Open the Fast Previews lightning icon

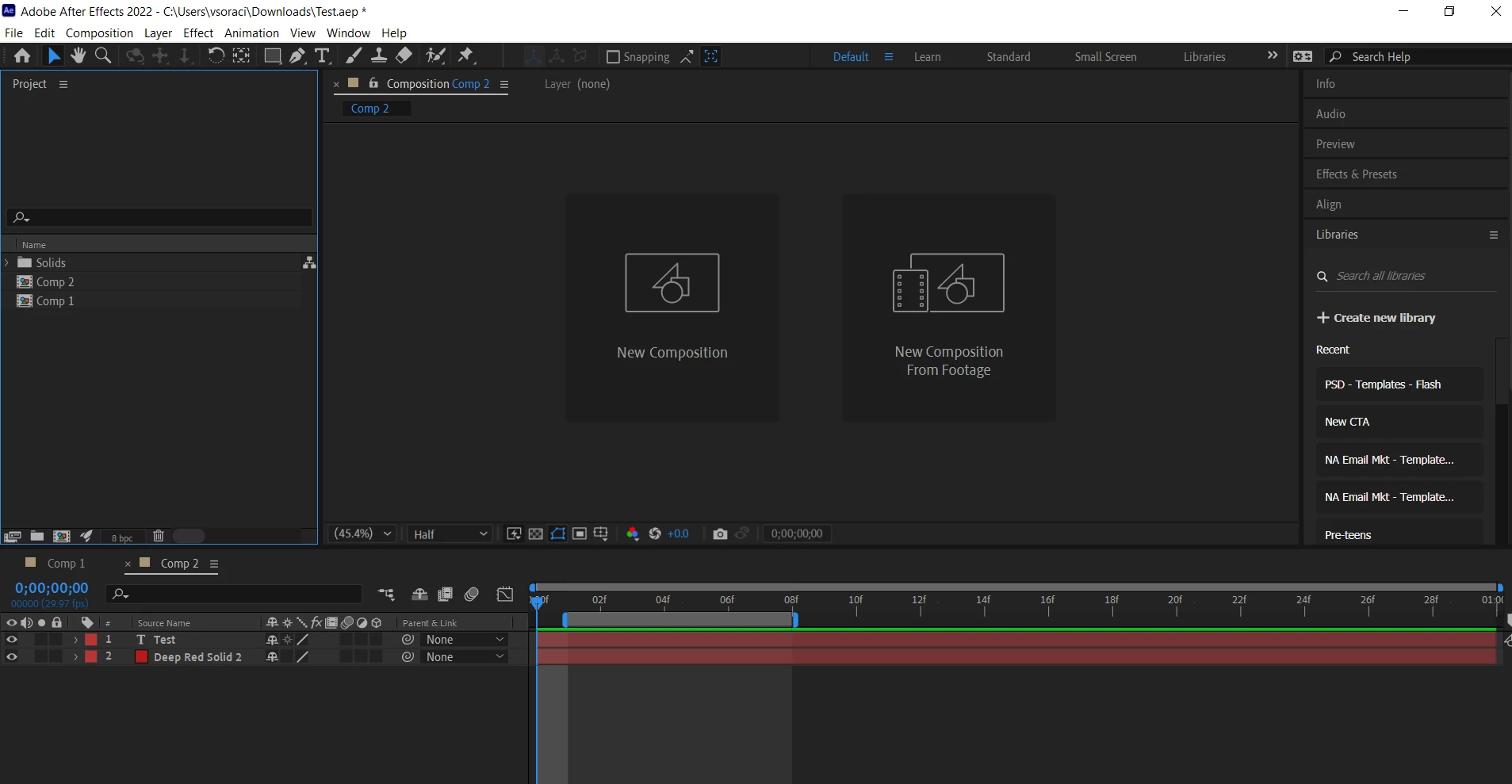pyautogui.click(x=514, y=534)
